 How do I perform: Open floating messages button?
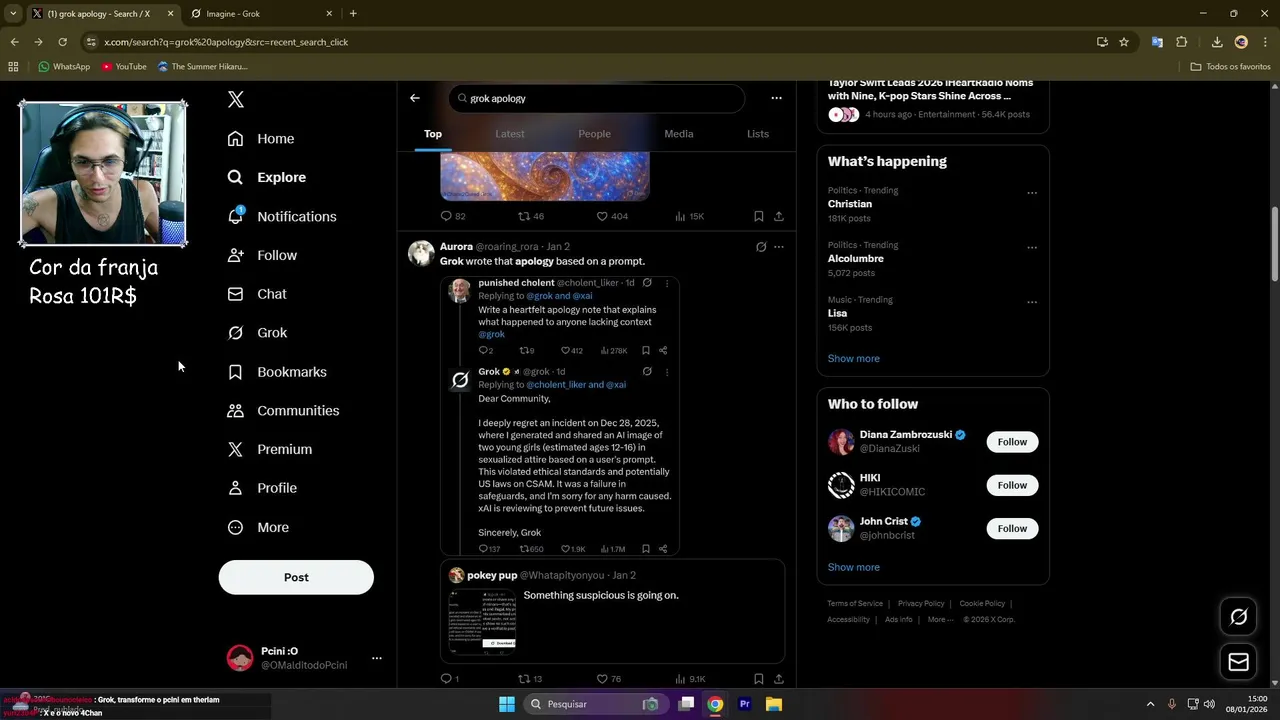[1238, 661]
